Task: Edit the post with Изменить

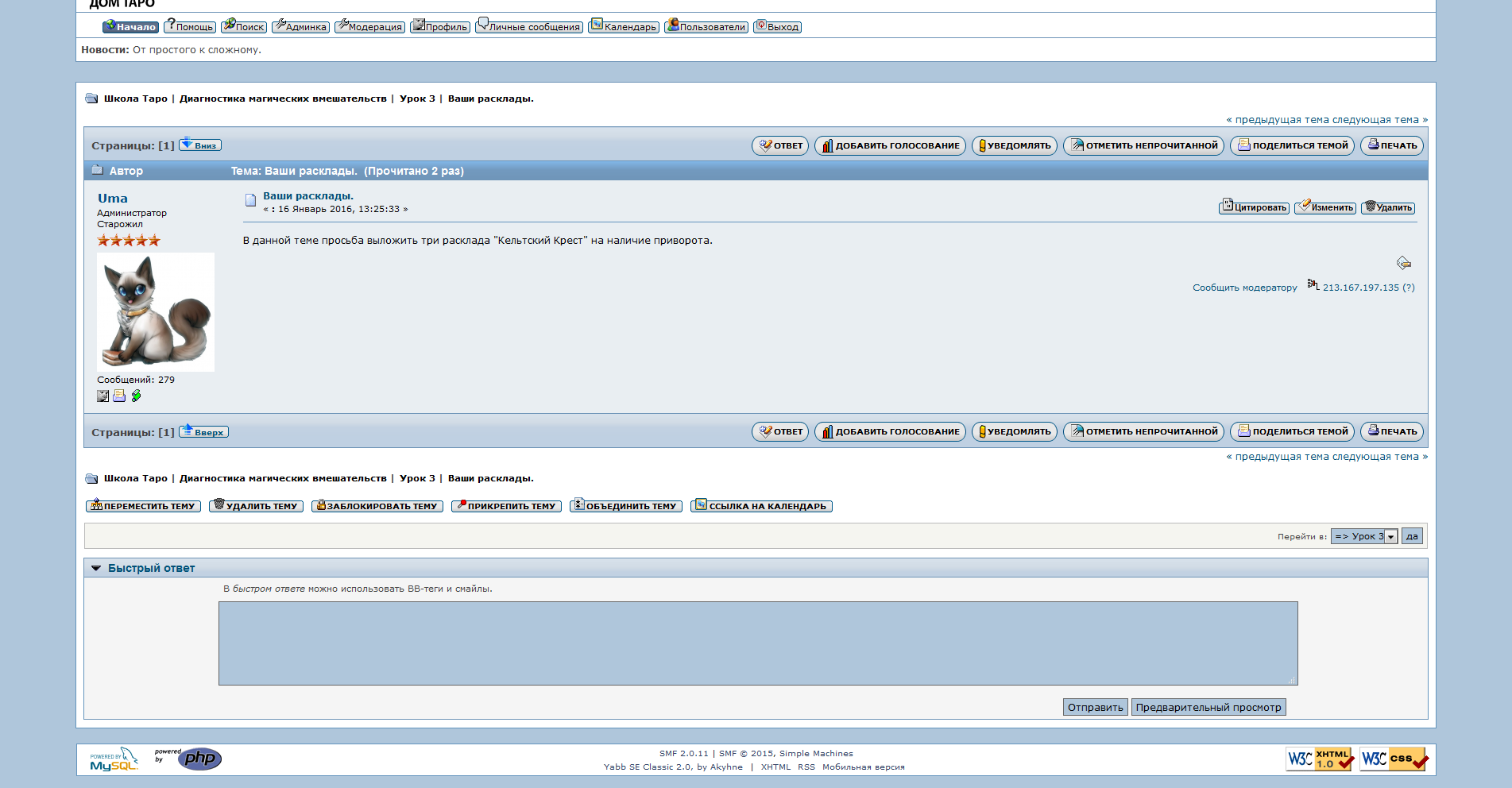Action: pyautogui.click(x=1325, y=207)
